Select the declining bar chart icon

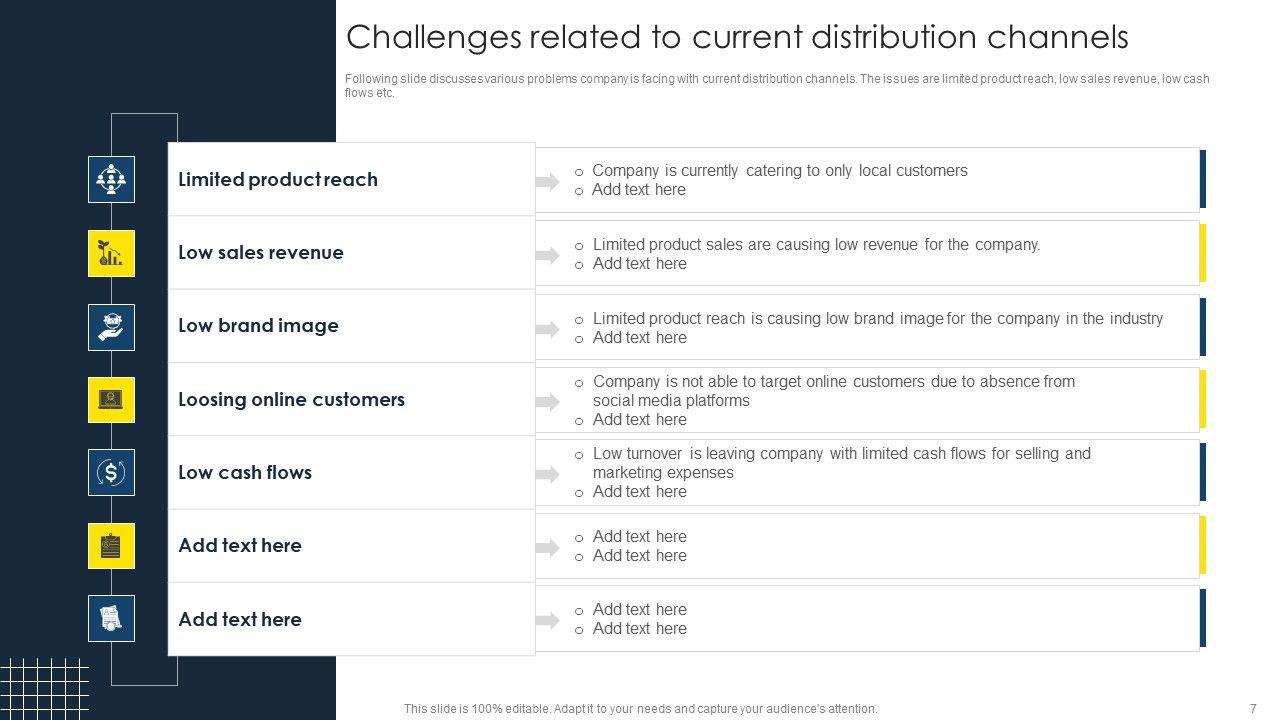tap(111, 253)
